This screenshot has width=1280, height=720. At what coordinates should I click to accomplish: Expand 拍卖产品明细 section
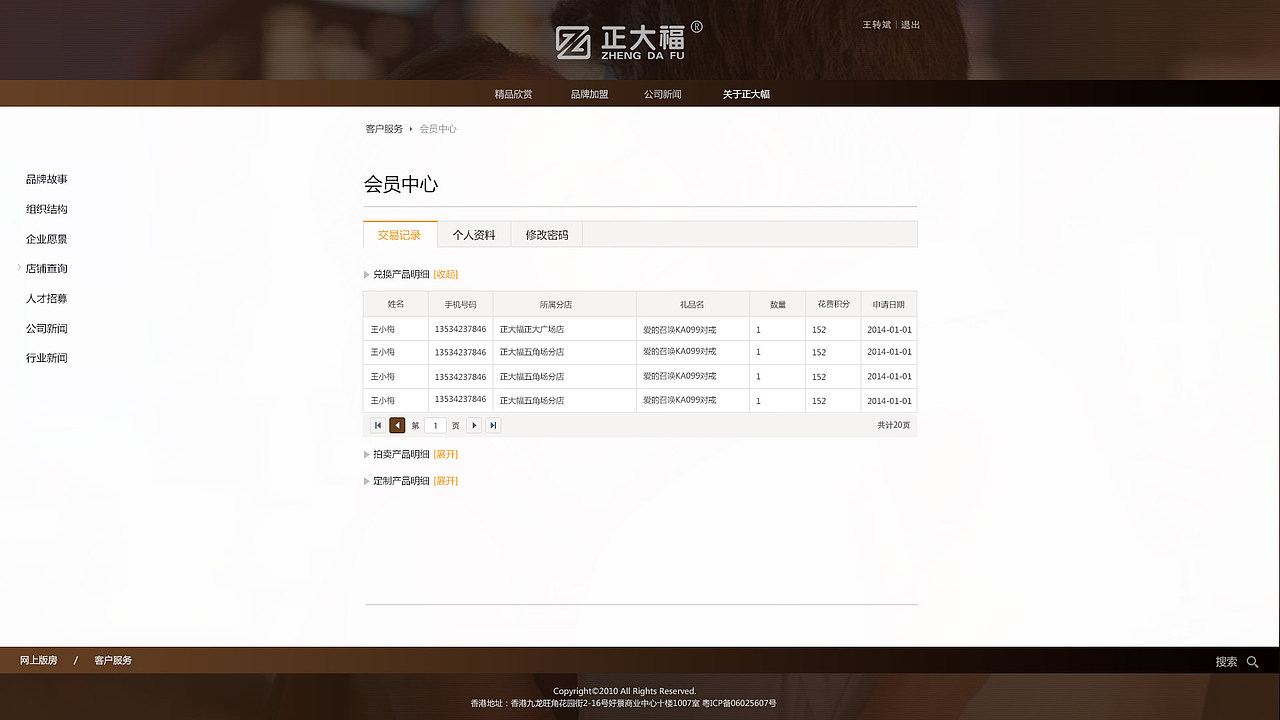pos(445,454)
